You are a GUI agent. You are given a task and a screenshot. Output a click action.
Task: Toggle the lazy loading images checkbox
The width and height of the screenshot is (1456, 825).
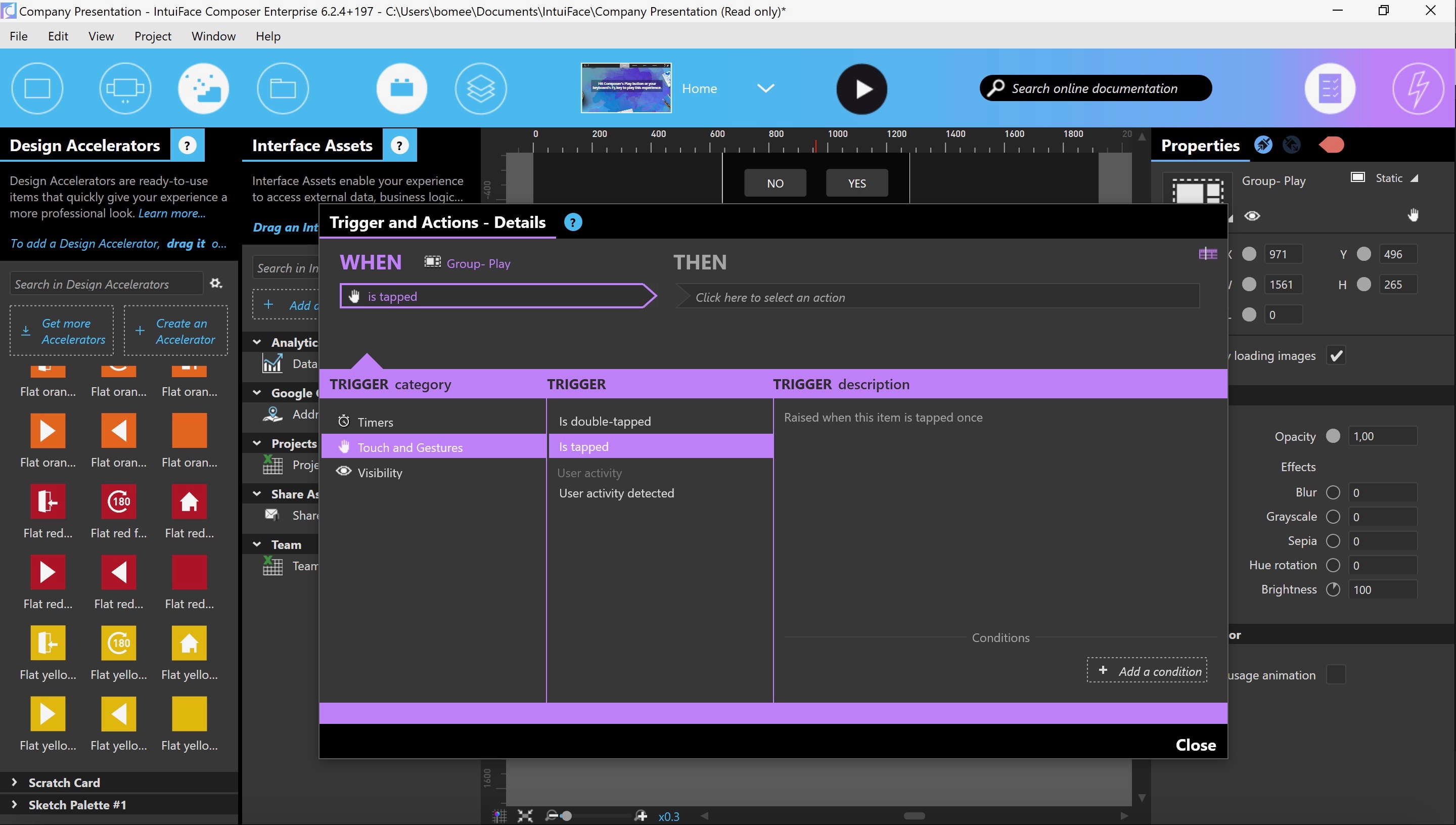[1336, 356]
